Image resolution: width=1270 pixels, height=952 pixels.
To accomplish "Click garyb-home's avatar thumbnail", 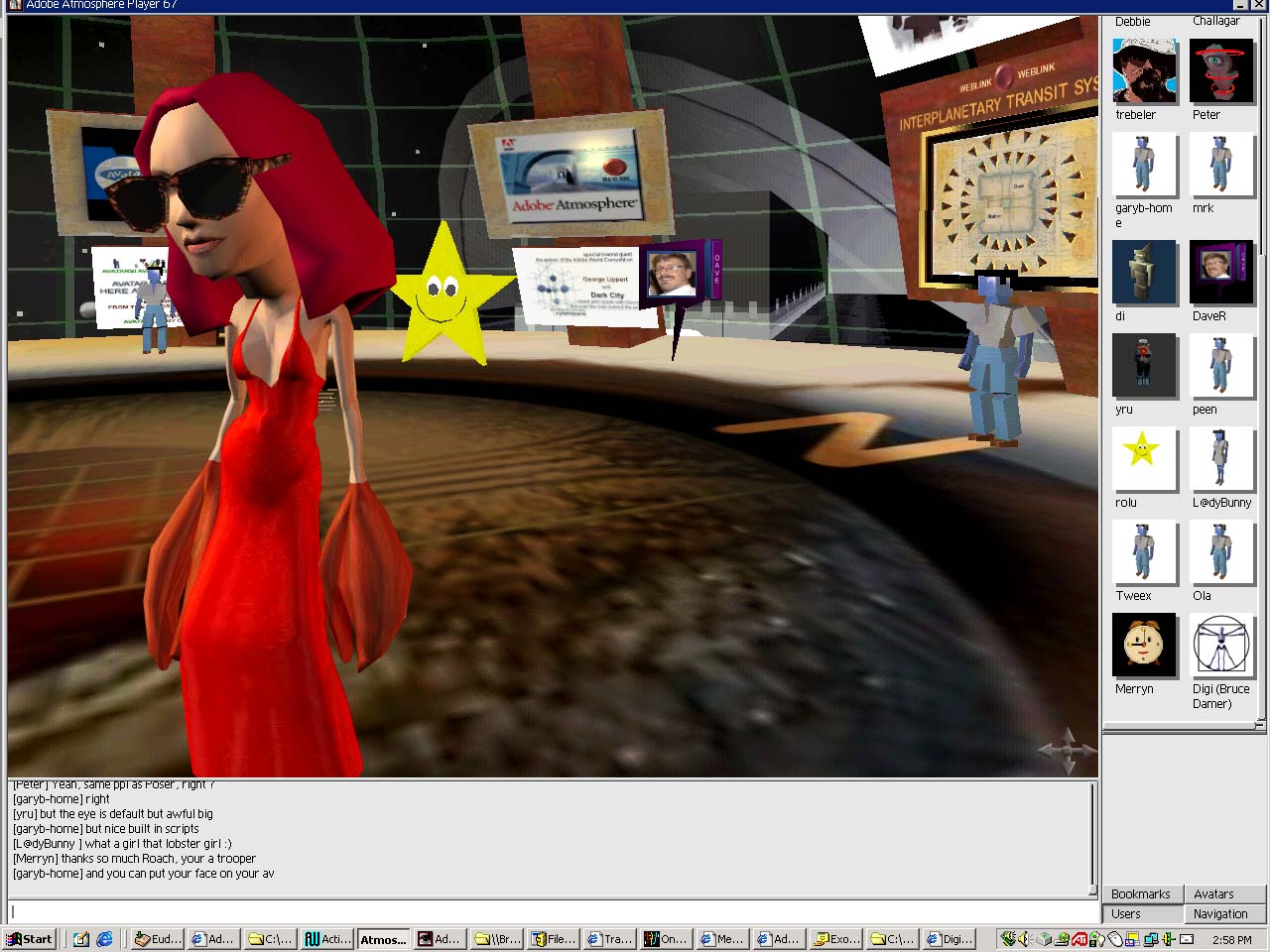I will (x=1144, y=165).
